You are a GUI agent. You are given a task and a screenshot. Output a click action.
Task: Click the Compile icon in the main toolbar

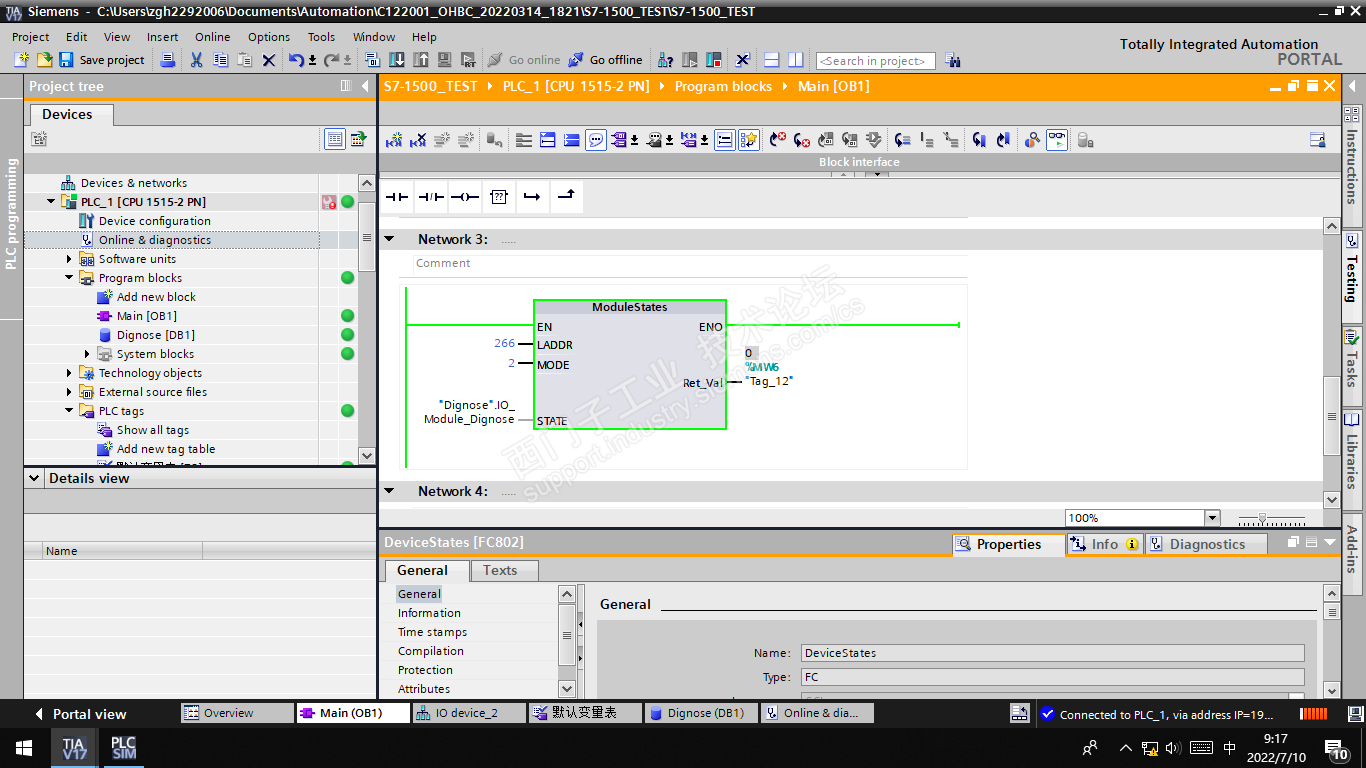pyautogui.click(x=372, y=60)
